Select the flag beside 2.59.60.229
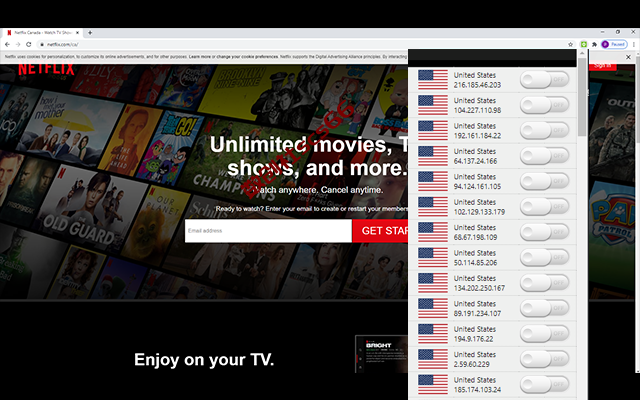The height and width of the screenshot is (400, 640). click(433, 359)
